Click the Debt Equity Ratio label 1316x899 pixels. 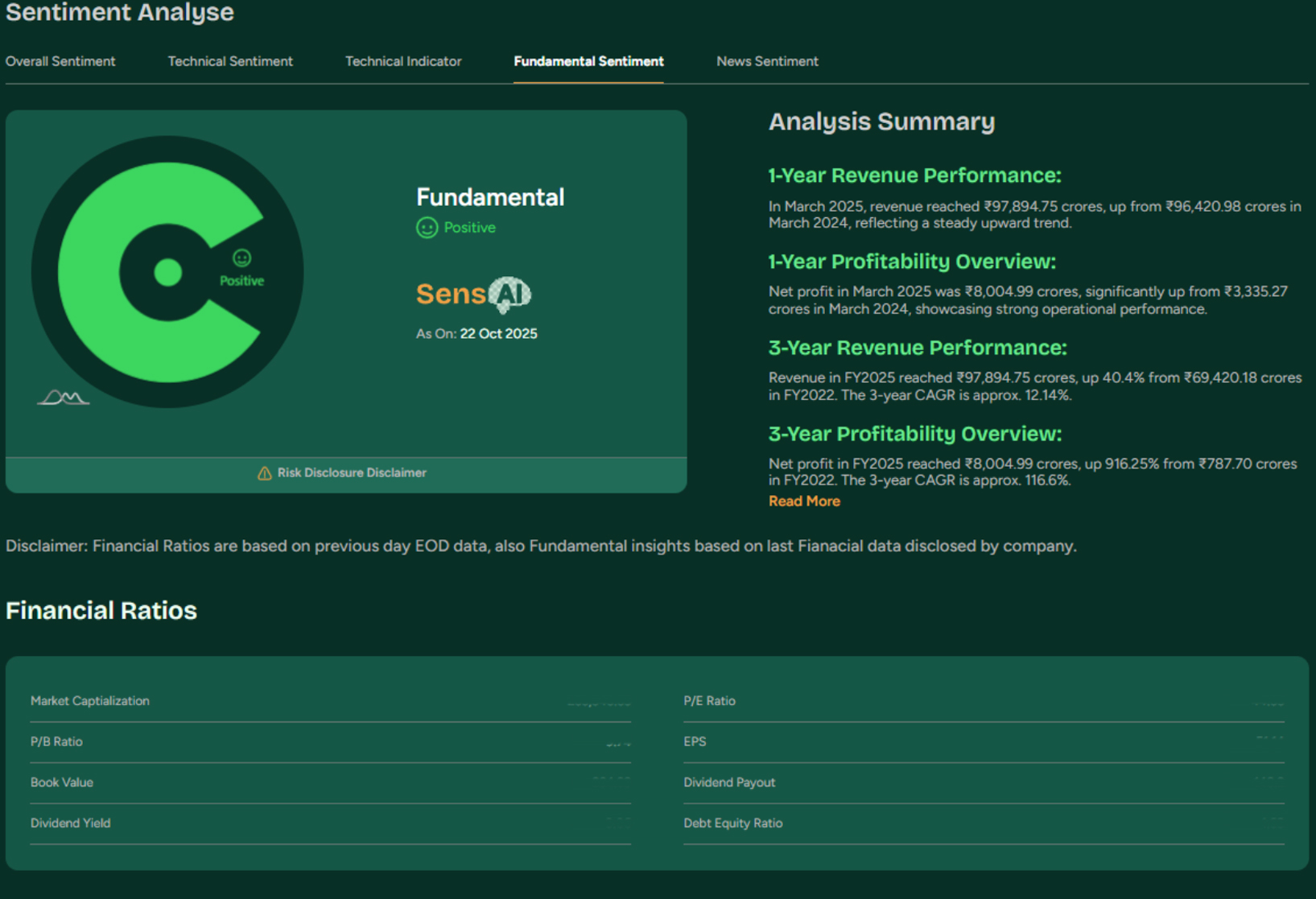point(732,823)
